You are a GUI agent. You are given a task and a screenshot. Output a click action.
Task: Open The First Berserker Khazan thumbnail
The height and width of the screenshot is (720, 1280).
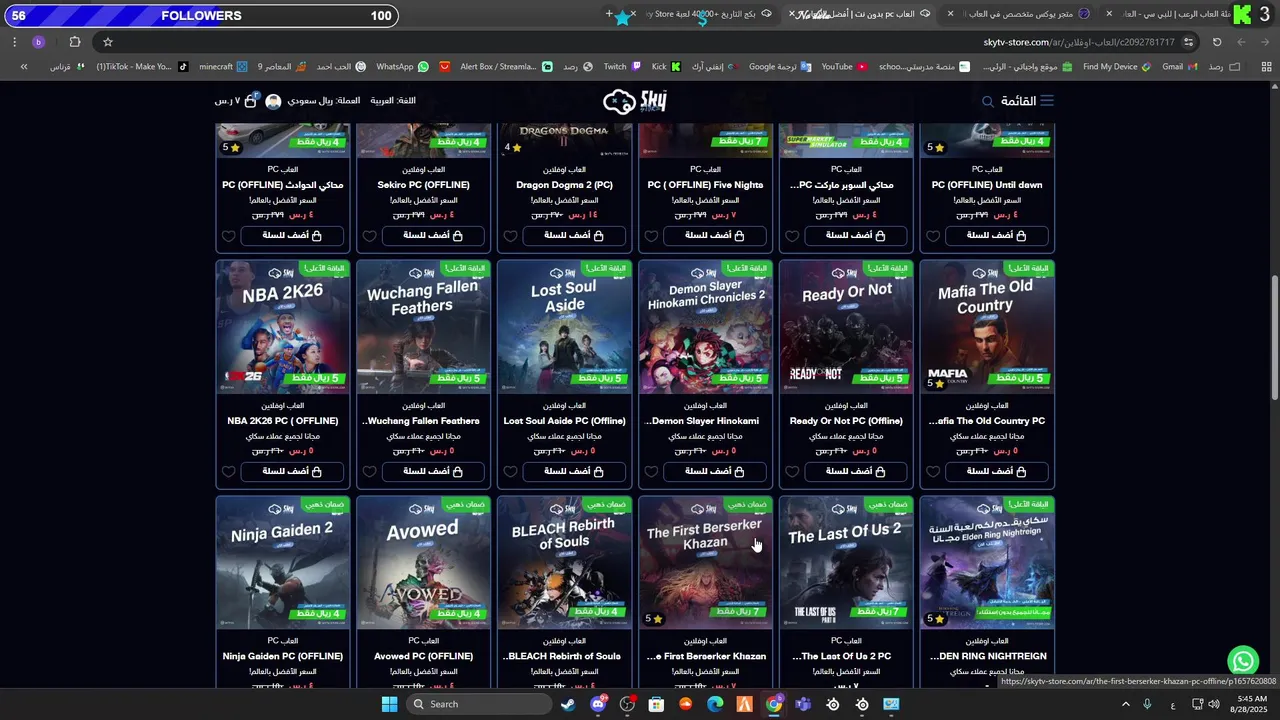click(706, 563)
